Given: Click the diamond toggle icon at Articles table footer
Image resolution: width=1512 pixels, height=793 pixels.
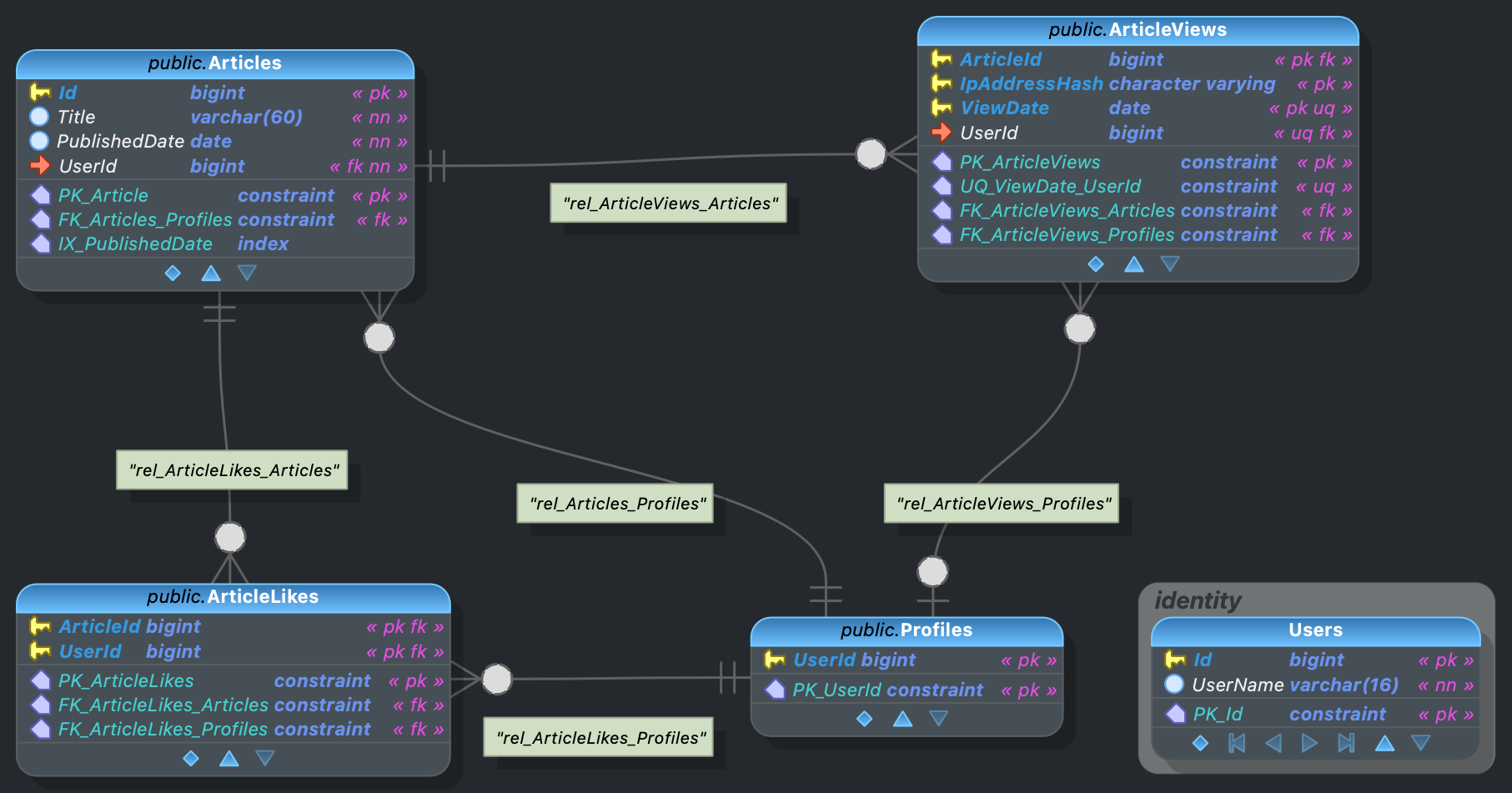Looking at the screenshot, I should tap(173, 274).
